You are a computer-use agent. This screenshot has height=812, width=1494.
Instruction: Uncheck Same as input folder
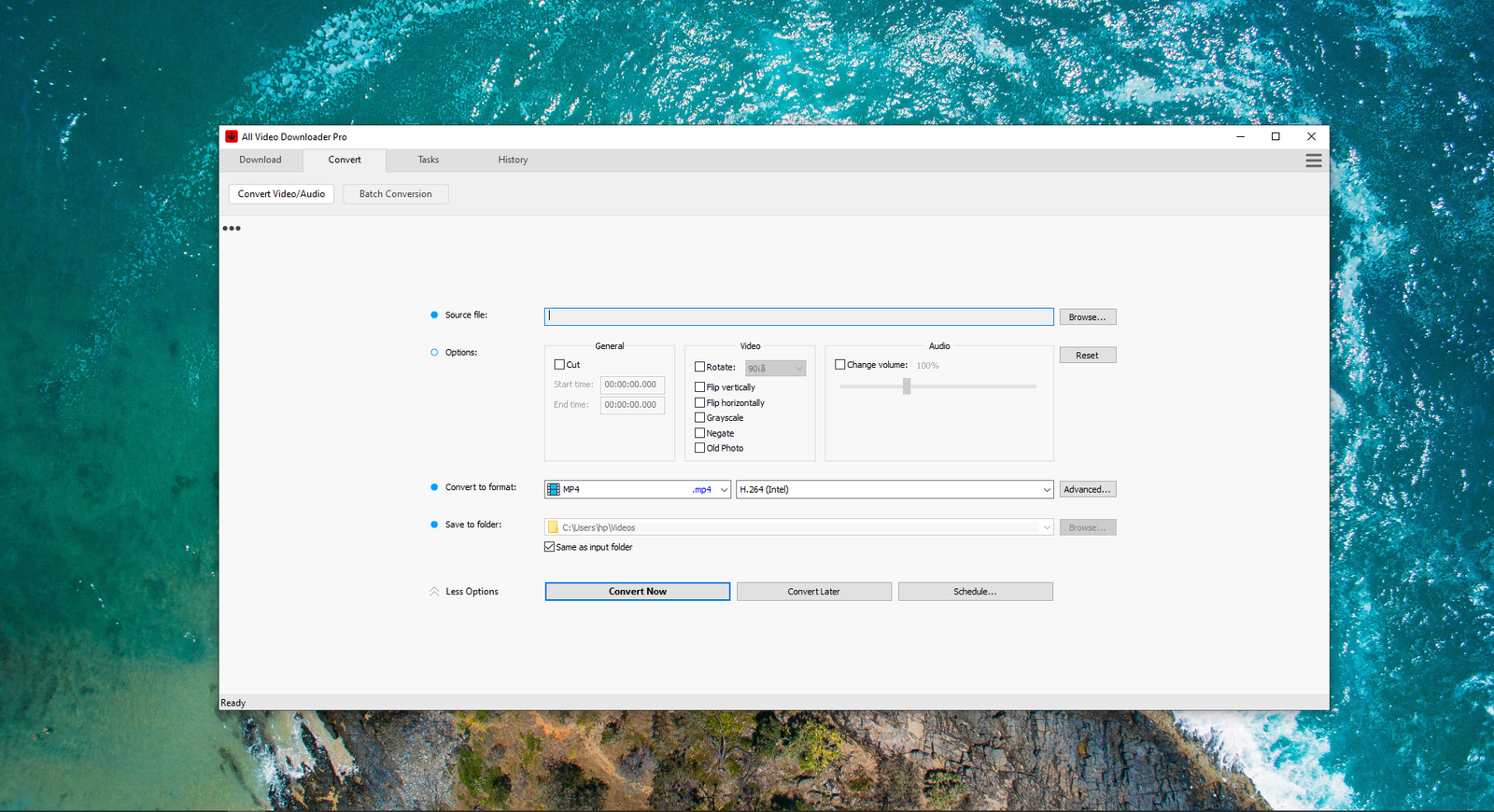point(550,547)
